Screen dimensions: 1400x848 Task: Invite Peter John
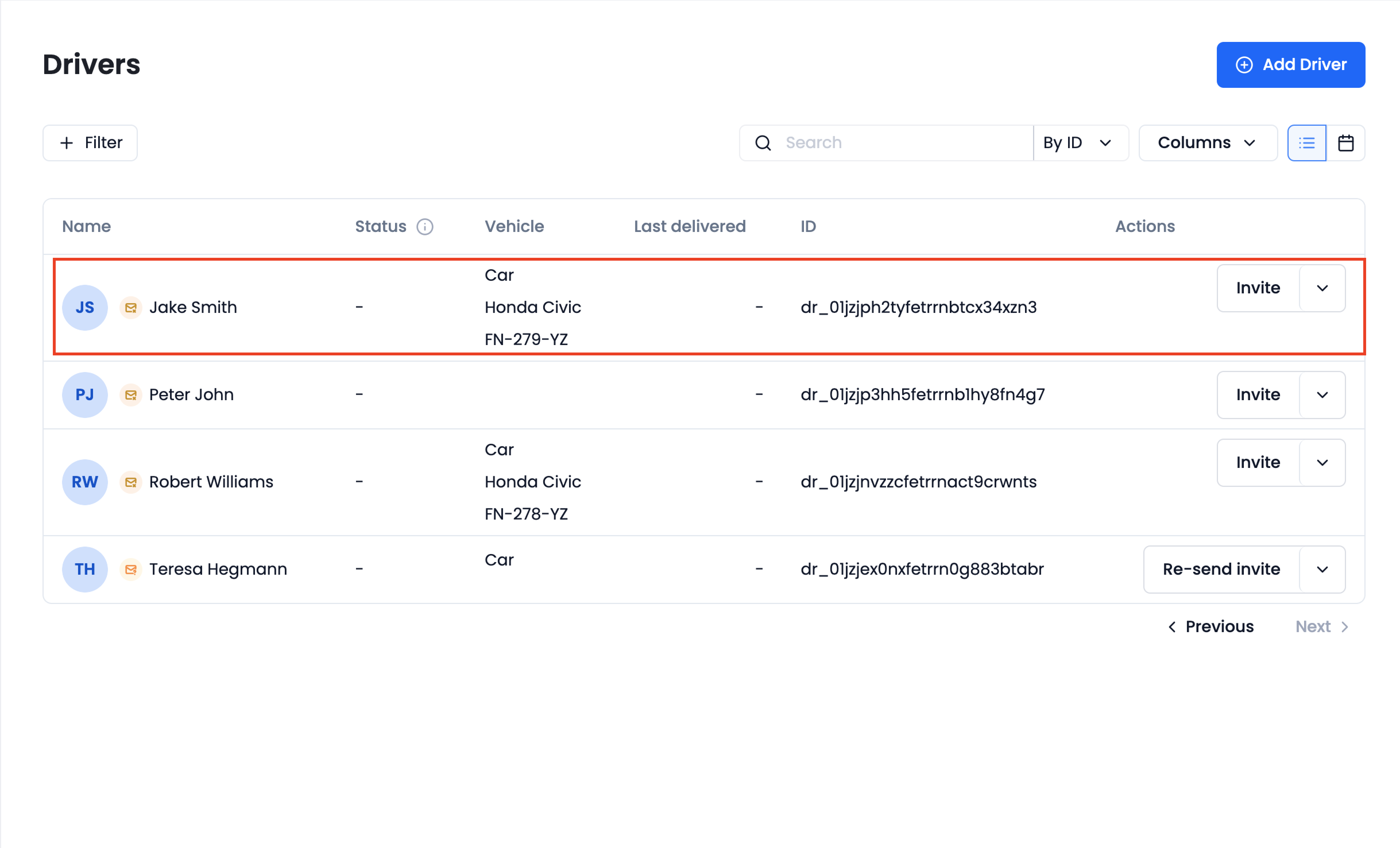1258,395
